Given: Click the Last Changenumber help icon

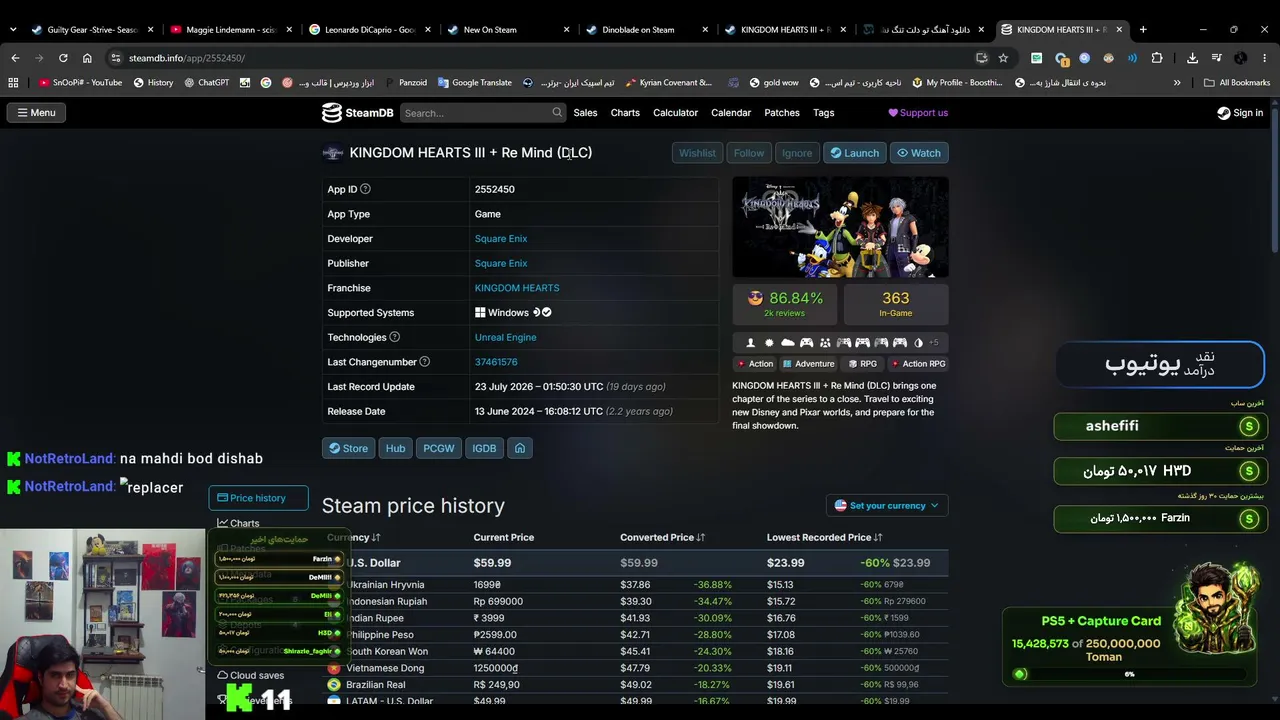Looking at the screenshot, I should click(425, 362).
